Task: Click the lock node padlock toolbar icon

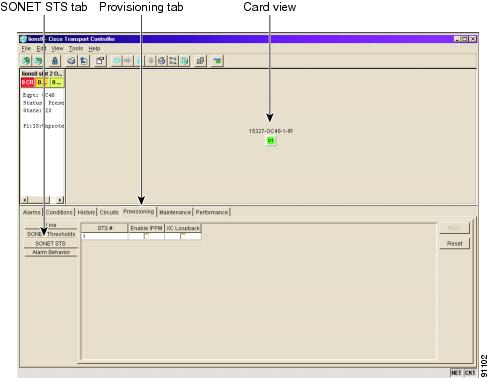Action: 55,61
